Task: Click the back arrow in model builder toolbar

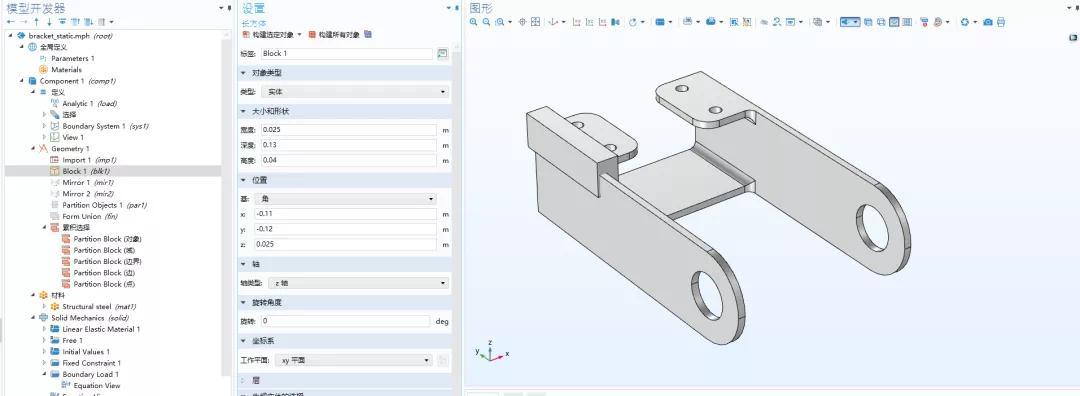Action: click(10, 22)
